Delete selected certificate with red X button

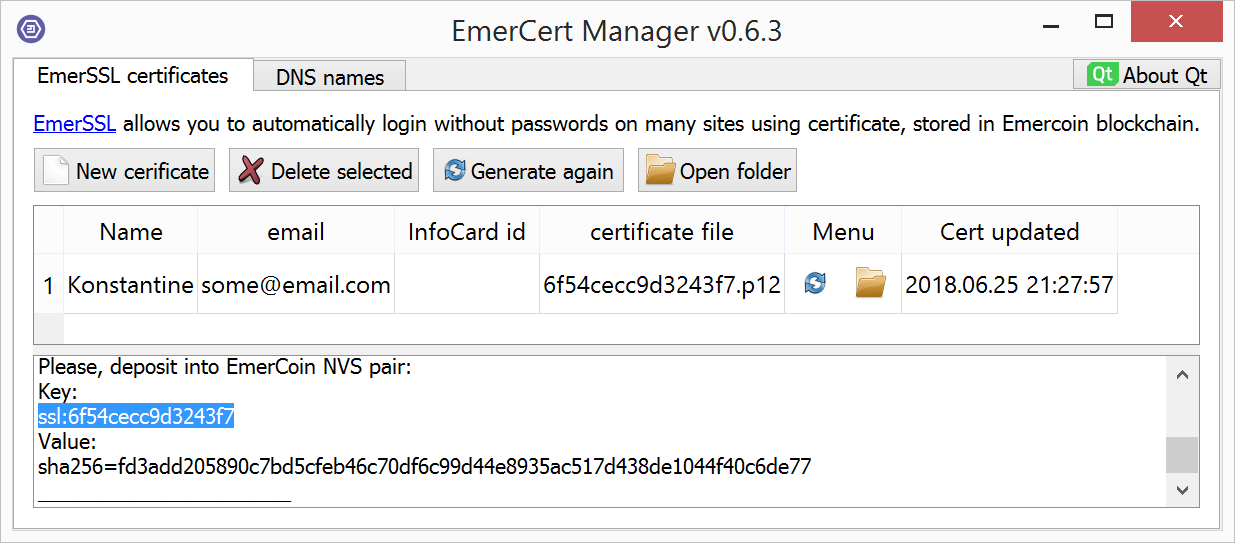click(324, 171)
